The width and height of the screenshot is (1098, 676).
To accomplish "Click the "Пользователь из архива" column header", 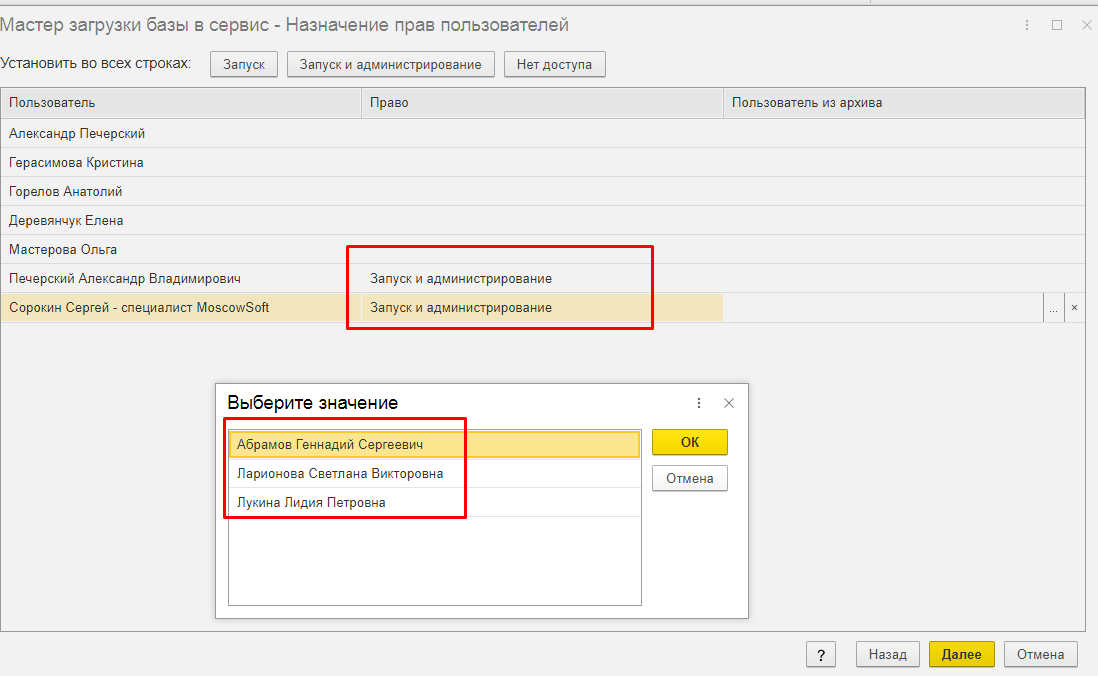I will (903, 103).
